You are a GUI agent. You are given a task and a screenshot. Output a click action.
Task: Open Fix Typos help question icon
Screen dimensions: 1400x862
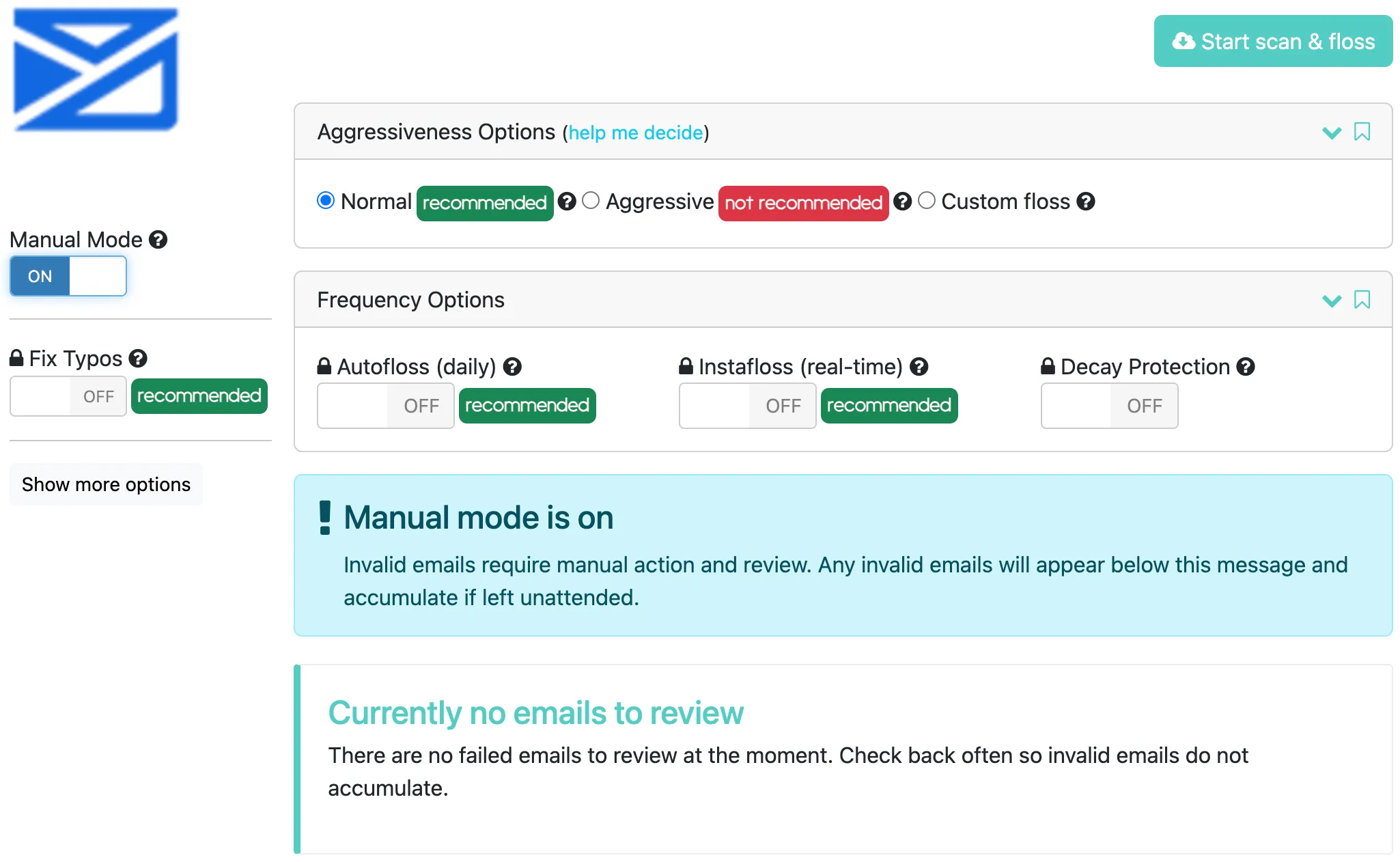138,359
